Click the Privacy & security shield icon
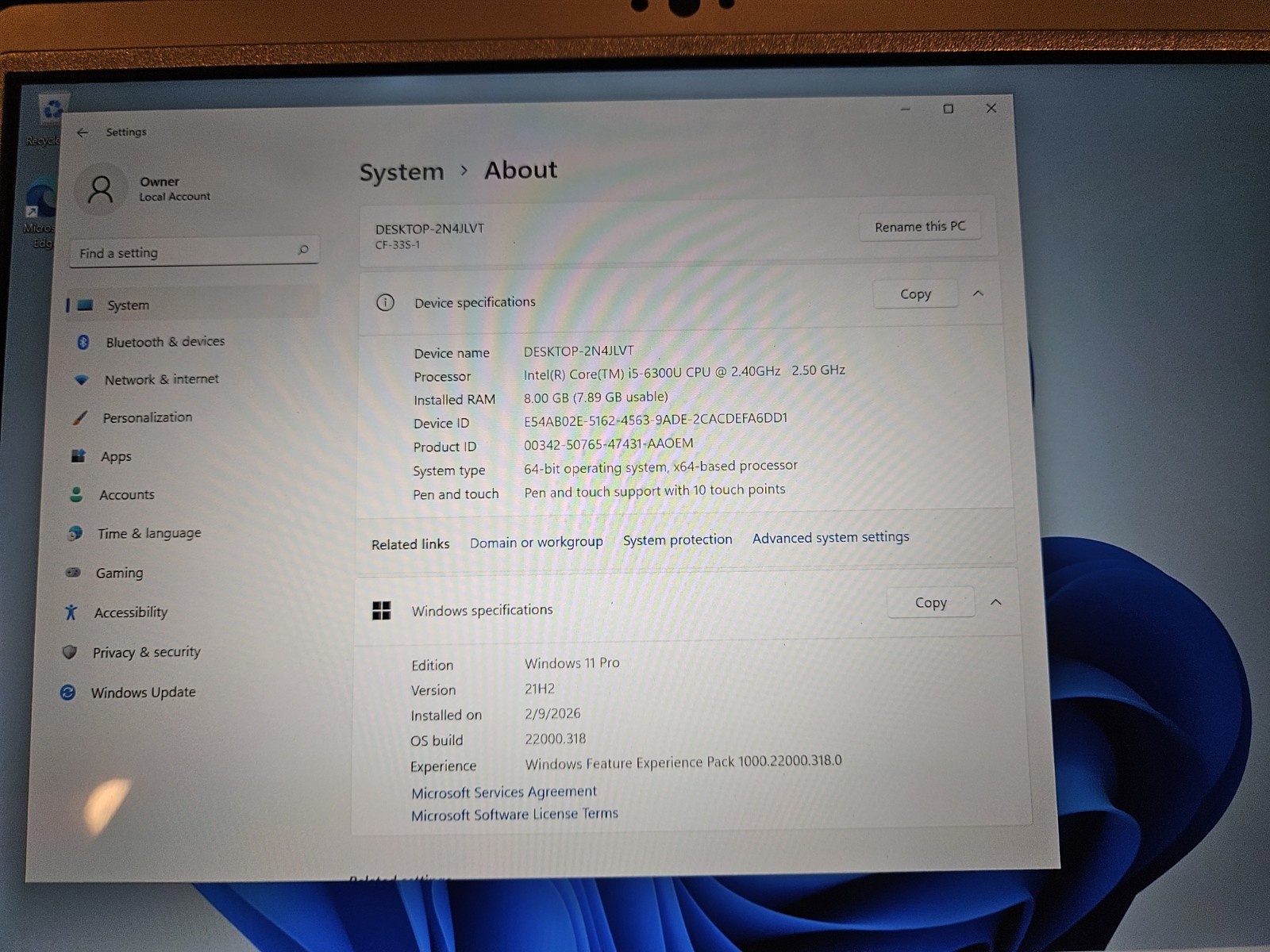The height and width of the screenshot is (952, 1270). pyautogui.click(x=70, y=652)
